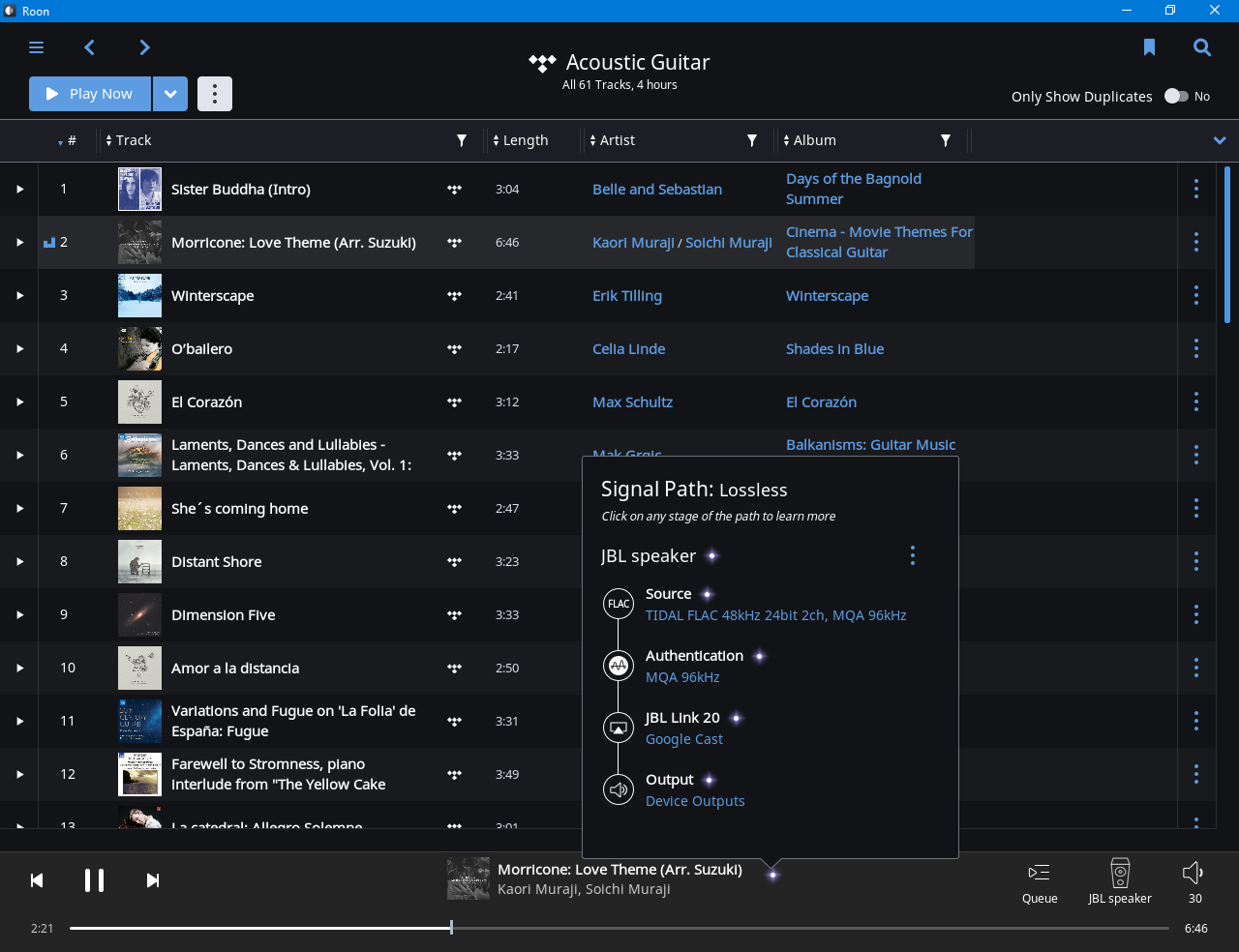The height and width of the screenshot is (952, 1239).
Task: Sort by the Album column header
Action: click(x=810, y=140)
